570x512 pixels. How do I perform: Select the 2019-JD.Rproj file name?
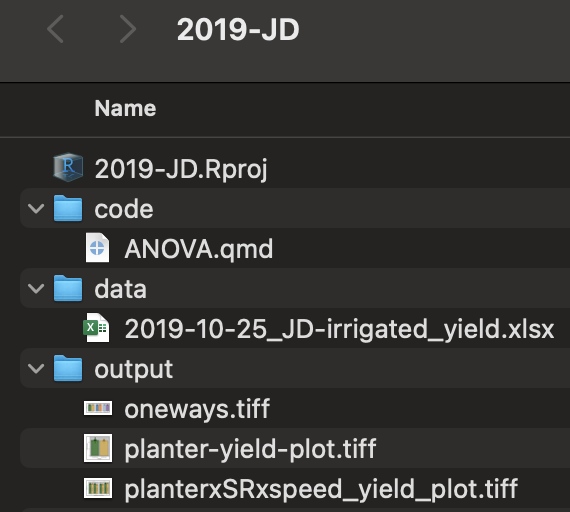(x=181, y=169)
